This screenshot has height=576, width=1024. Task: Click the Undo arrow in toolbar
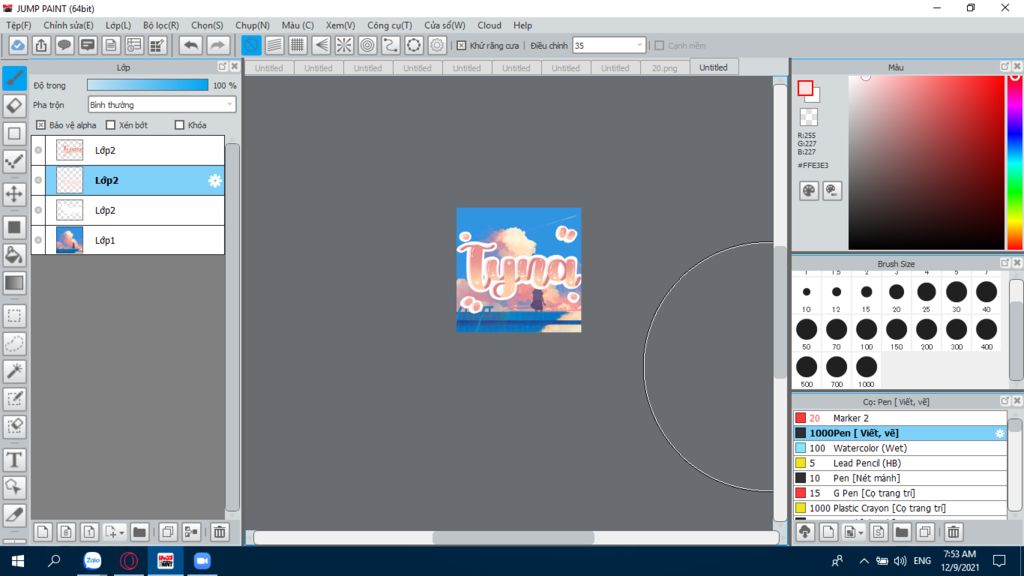(191, 45)
